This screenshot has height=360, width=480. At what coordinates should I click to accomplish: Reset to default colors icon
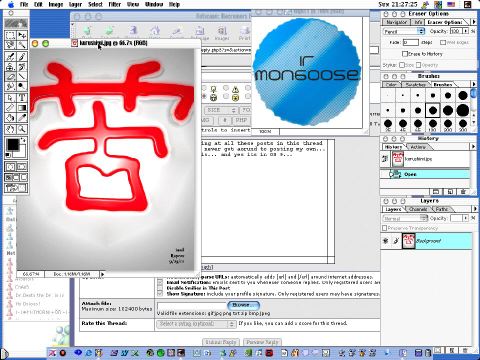click(x=8, y=155)
